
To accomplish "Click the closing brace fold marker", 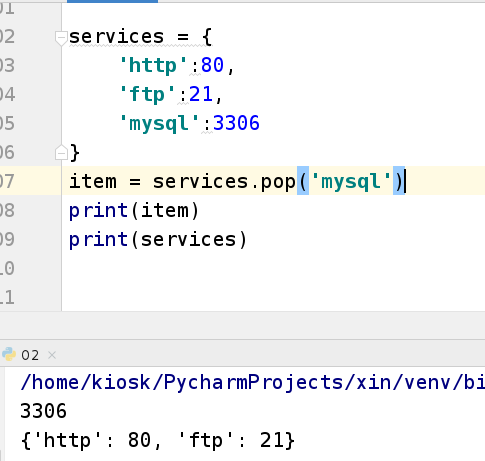I will pos(61,152).
